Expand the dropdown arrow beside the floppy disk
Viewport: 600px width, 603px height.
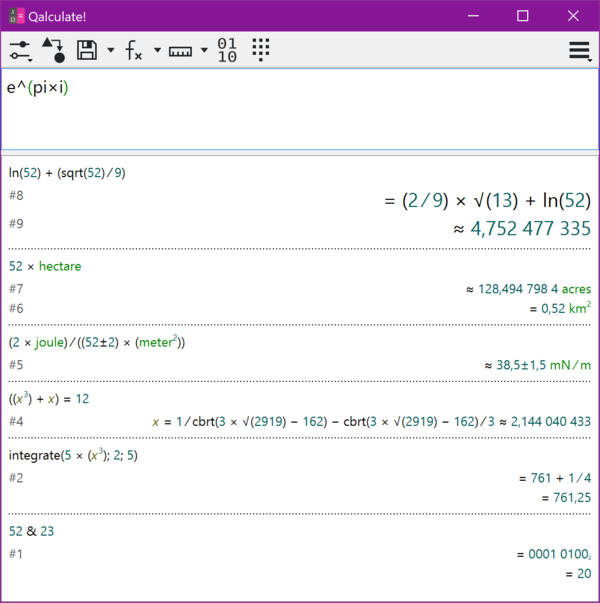click(x=110, y=50)
